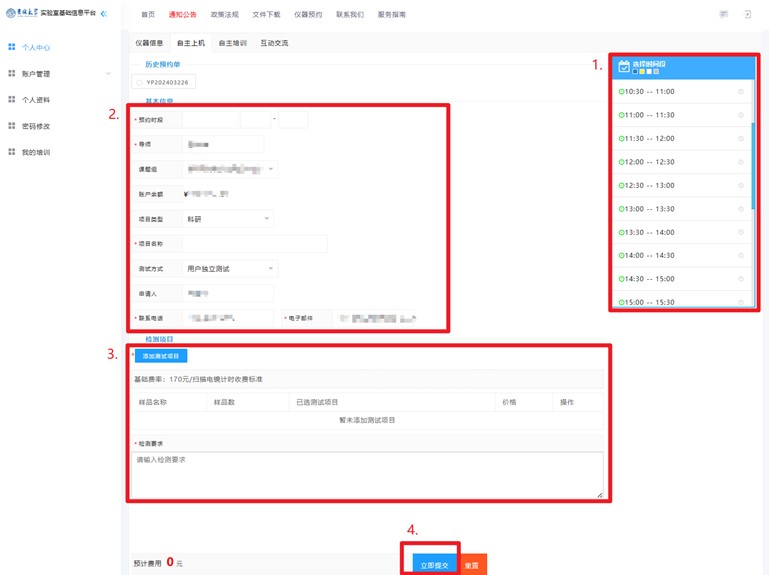Click the logout icon at top right
The width and height of the screenshot is (769, 575).
coord(747,14)
